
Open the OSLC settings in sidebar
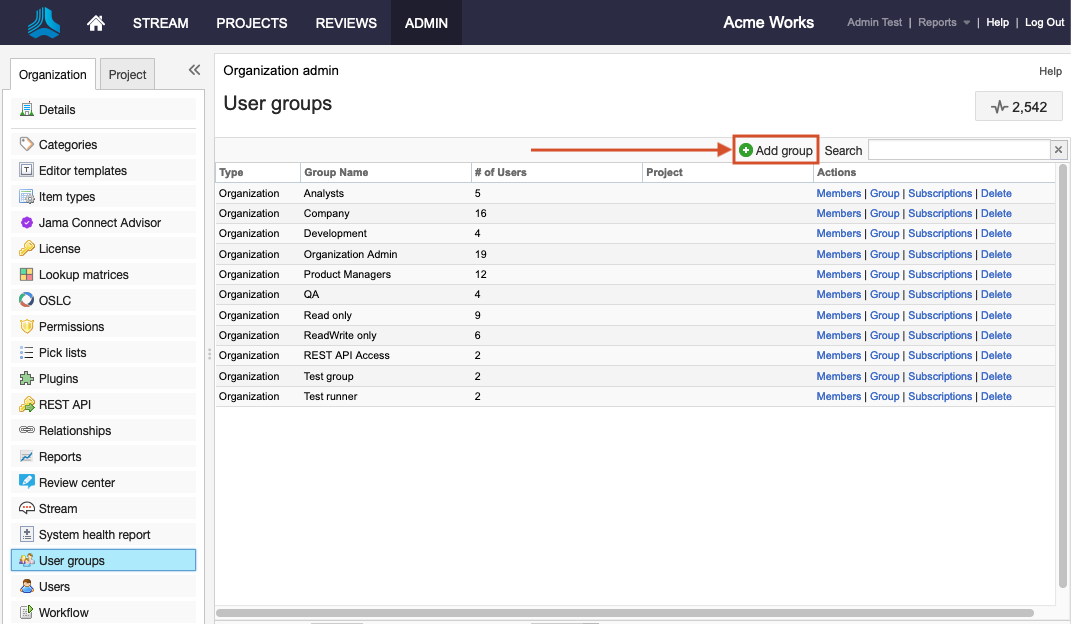pos(54,301)
